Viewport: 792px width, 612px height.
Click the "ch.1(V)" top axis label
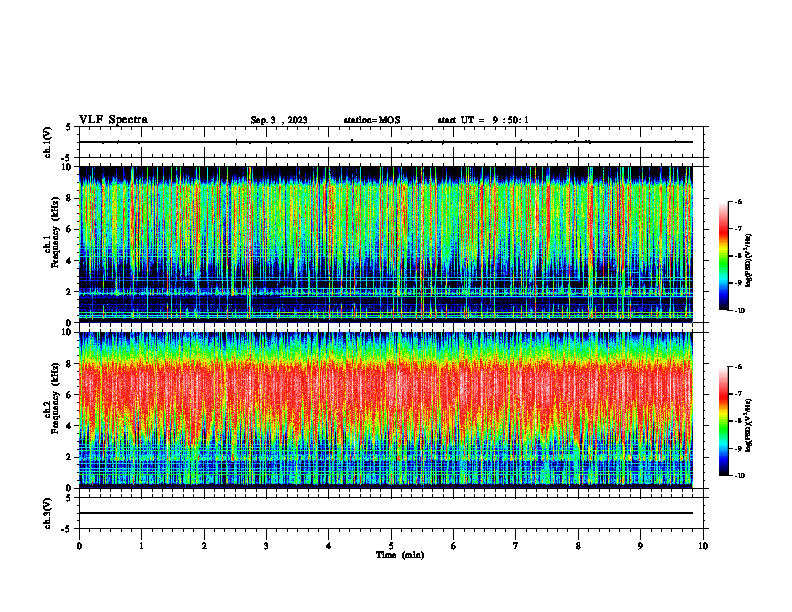coord(47,142)
